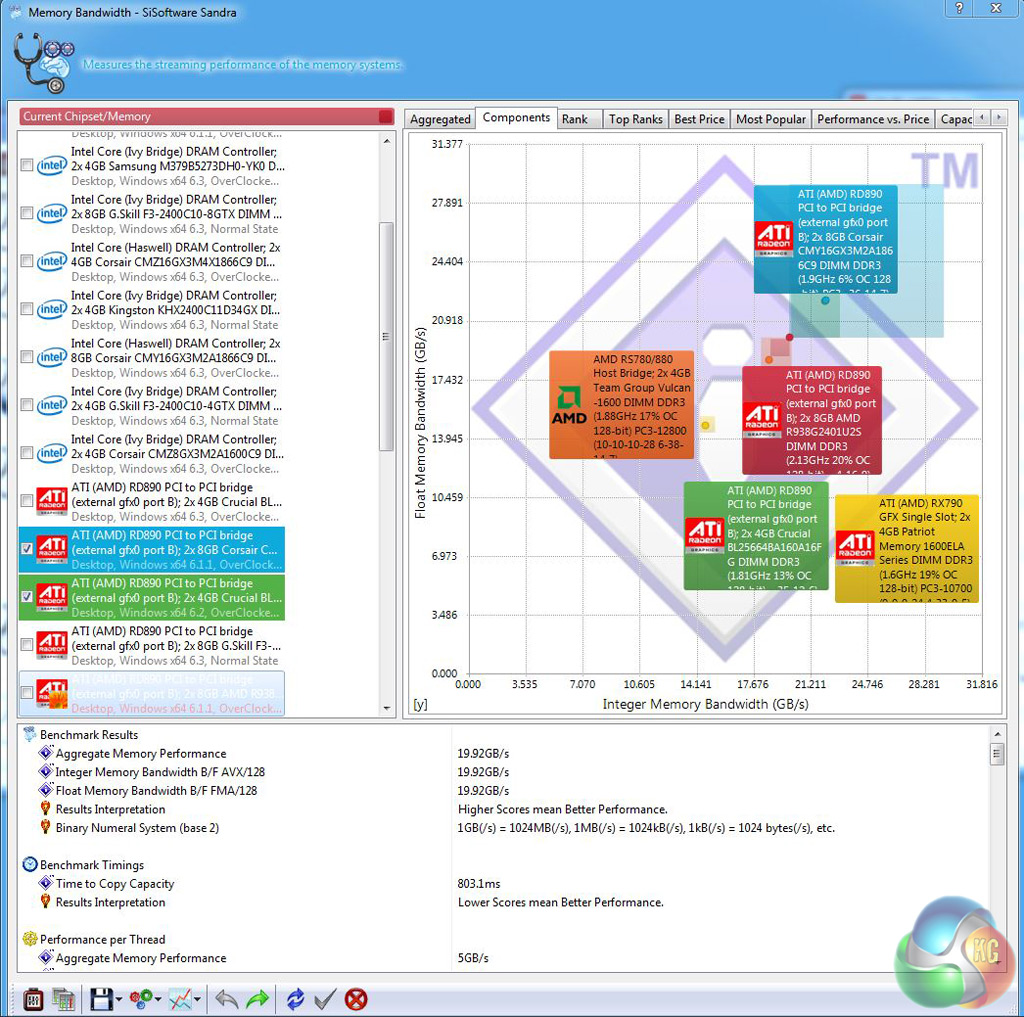Image resolution: width=1024 pixels, height=1017 pixels.
Task: Click AMD logo in orange chart box
Action: coord(569,406)
